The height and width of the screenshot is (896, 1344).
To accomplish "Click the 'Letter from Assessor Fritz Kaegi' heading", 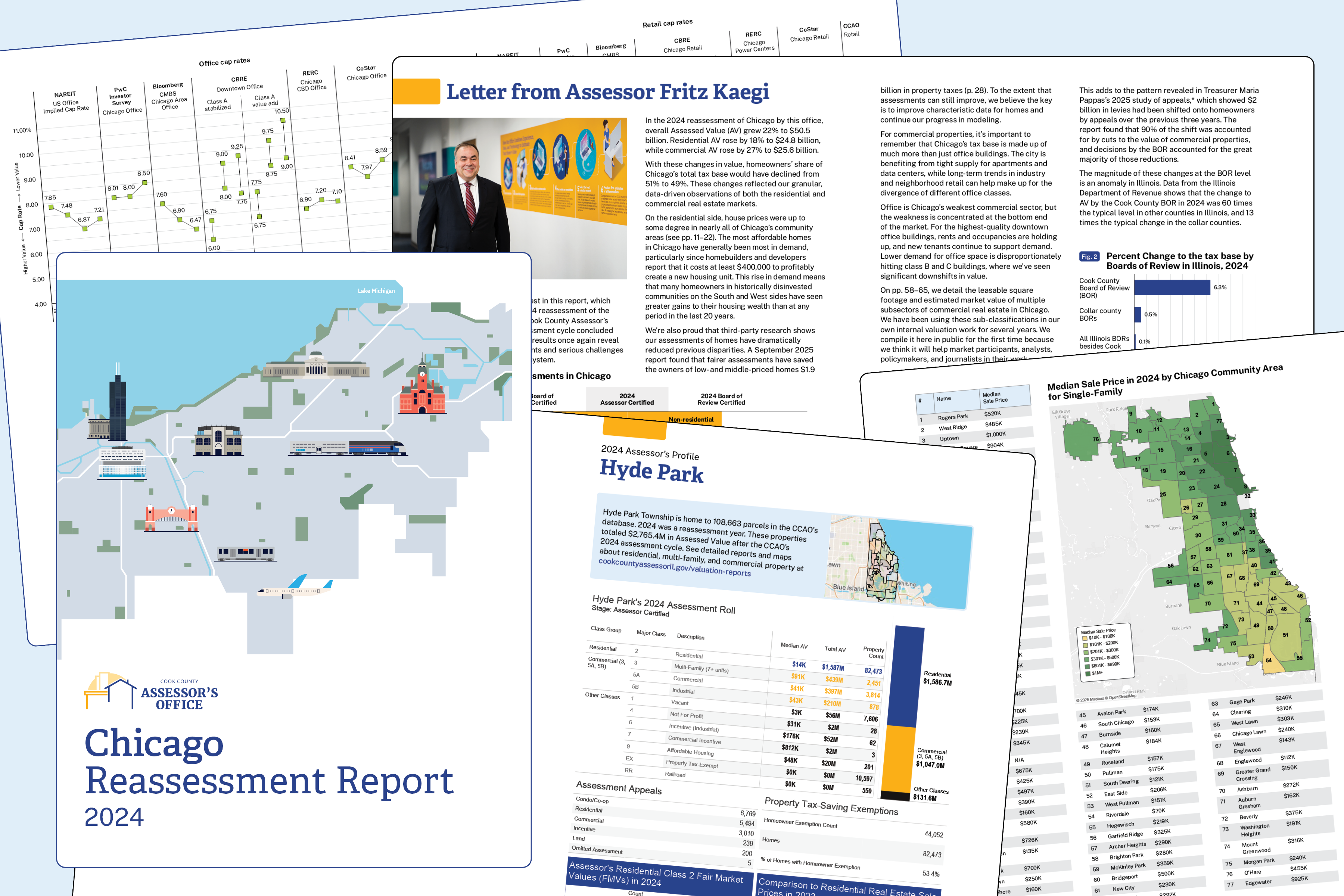I will (607, 91).
